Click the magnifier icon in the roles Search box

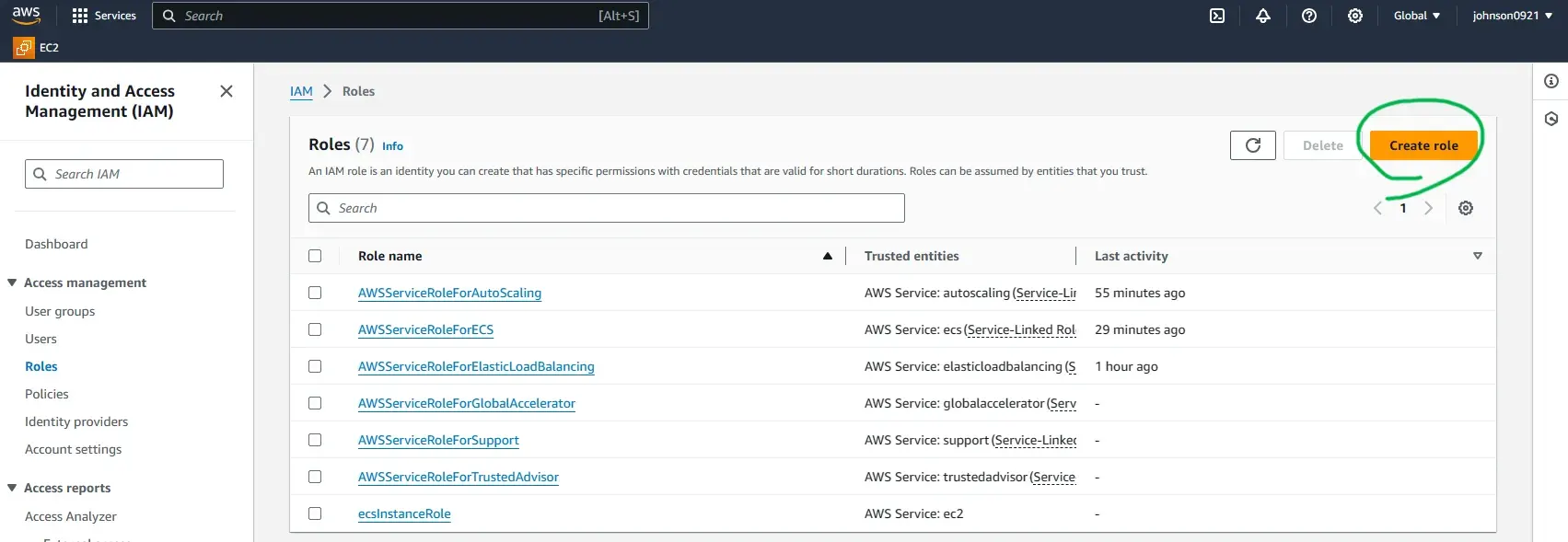click(323, 208)
